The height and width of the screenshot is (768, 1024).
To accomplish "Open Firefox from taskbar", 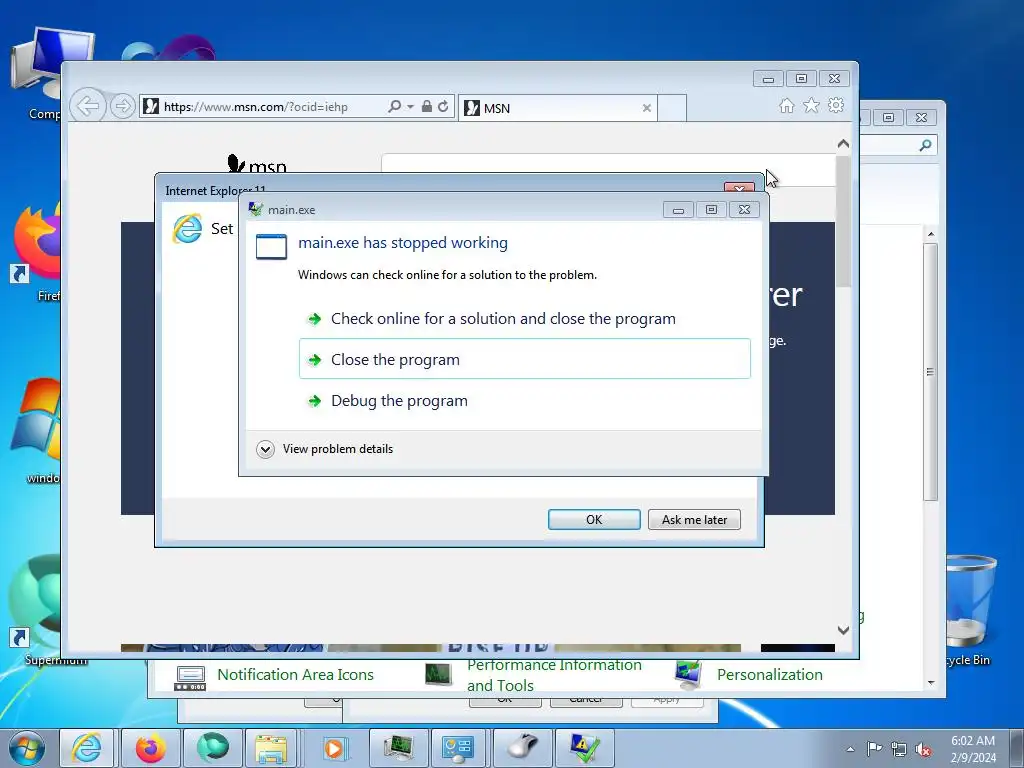I will pos(150,748).
